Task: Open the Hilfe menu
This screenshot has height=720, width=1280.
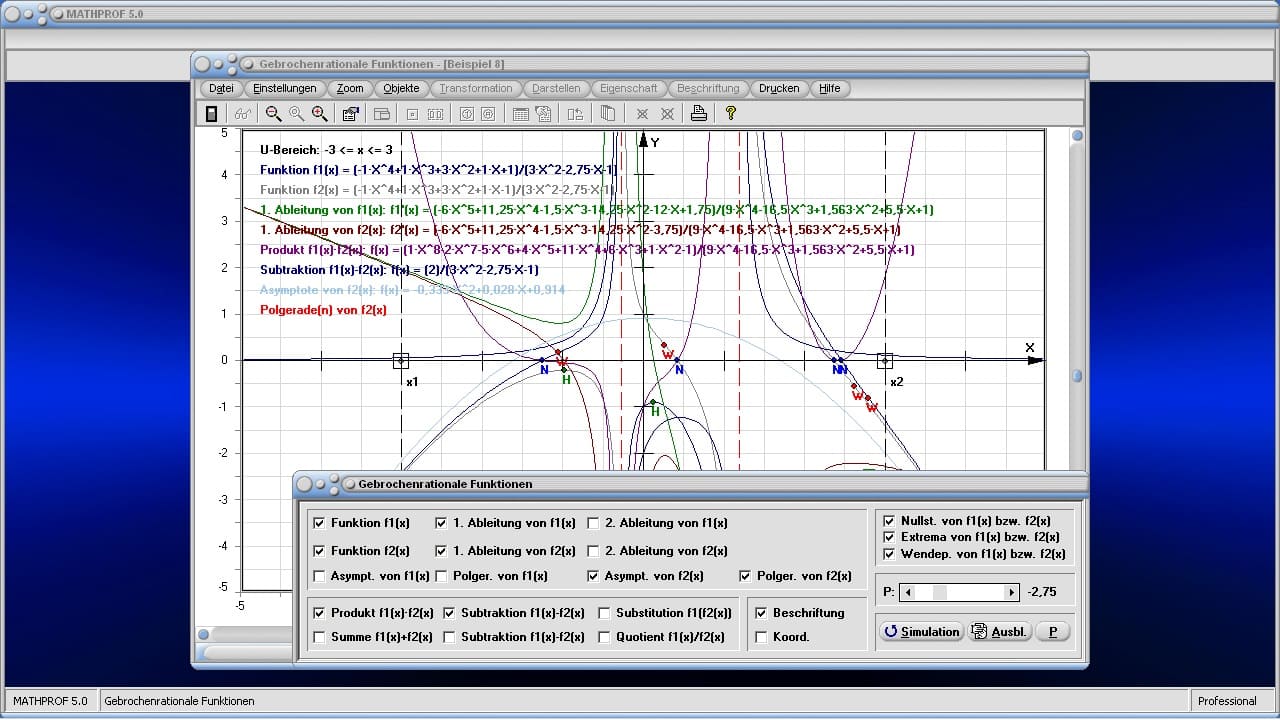Action: [830, 88]
